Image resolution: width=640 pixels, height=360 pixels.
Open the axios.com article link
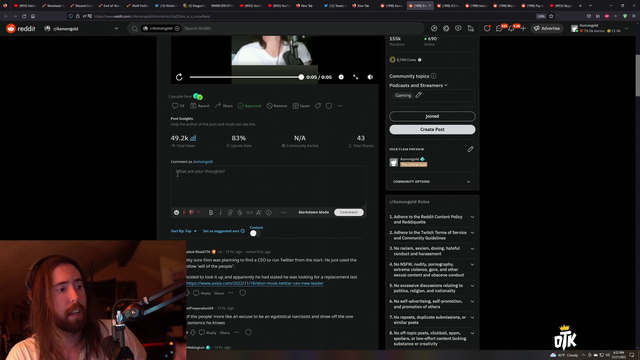[x=255, y=283]
